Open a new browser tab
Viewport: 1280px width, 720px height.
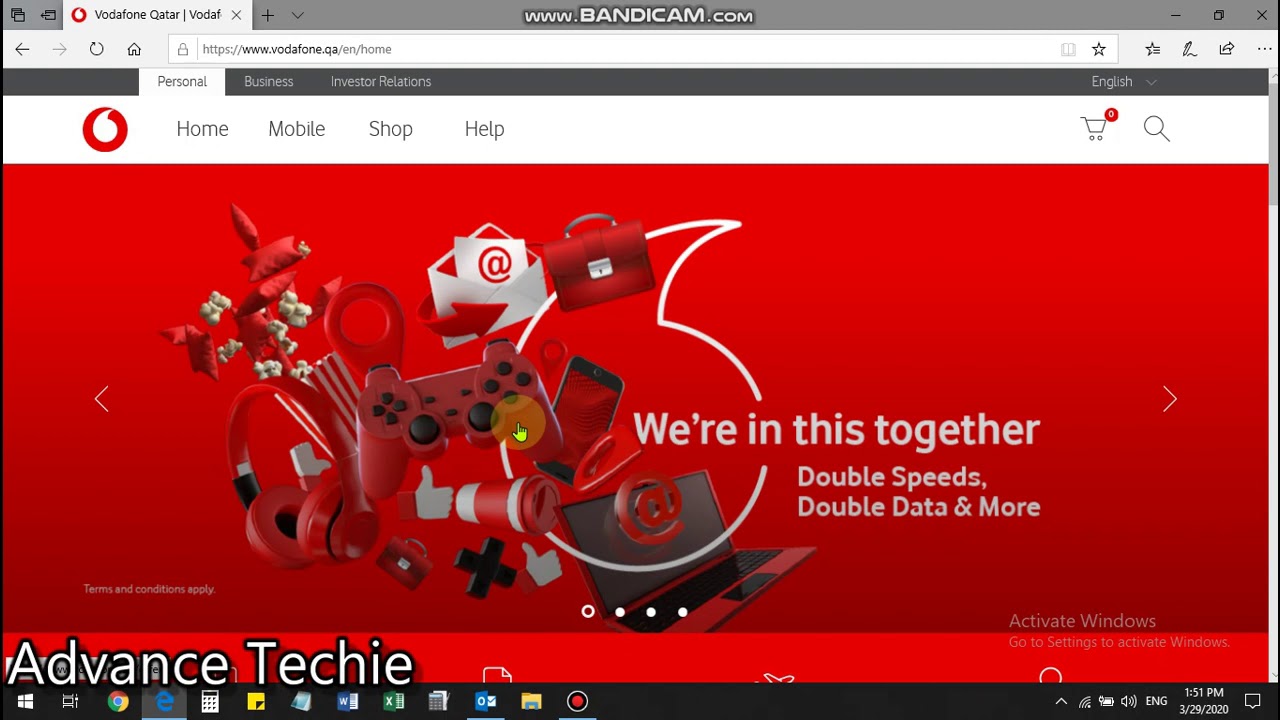pos(267,15)
